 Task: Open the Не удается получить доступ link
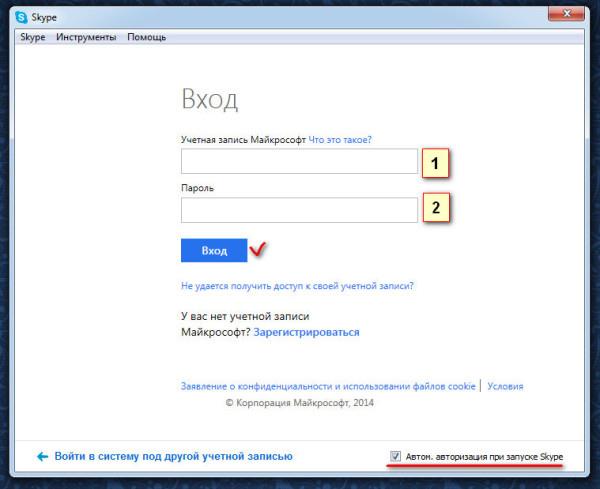297,285
